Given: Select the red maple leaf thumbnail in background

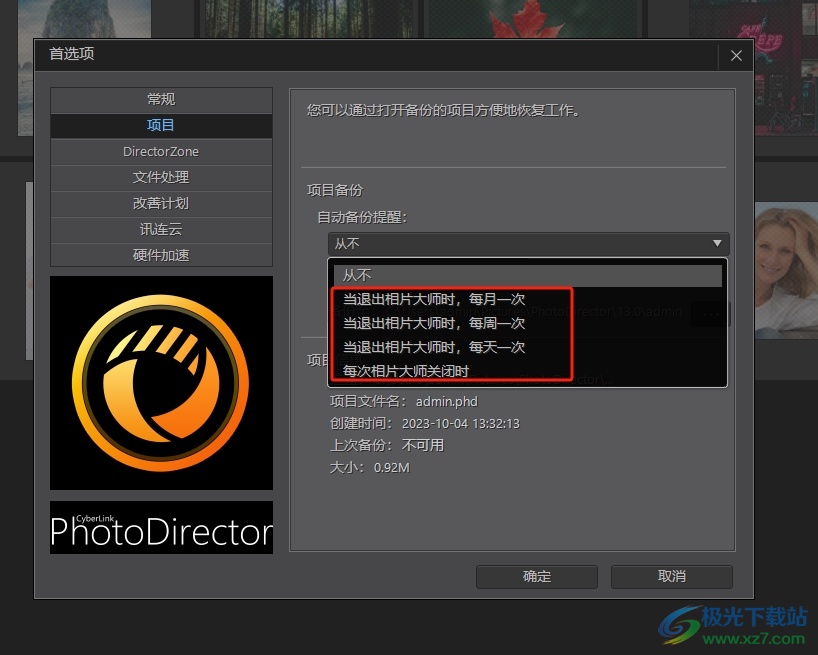Looking at the screenshot, I should [x=533, y=19].
